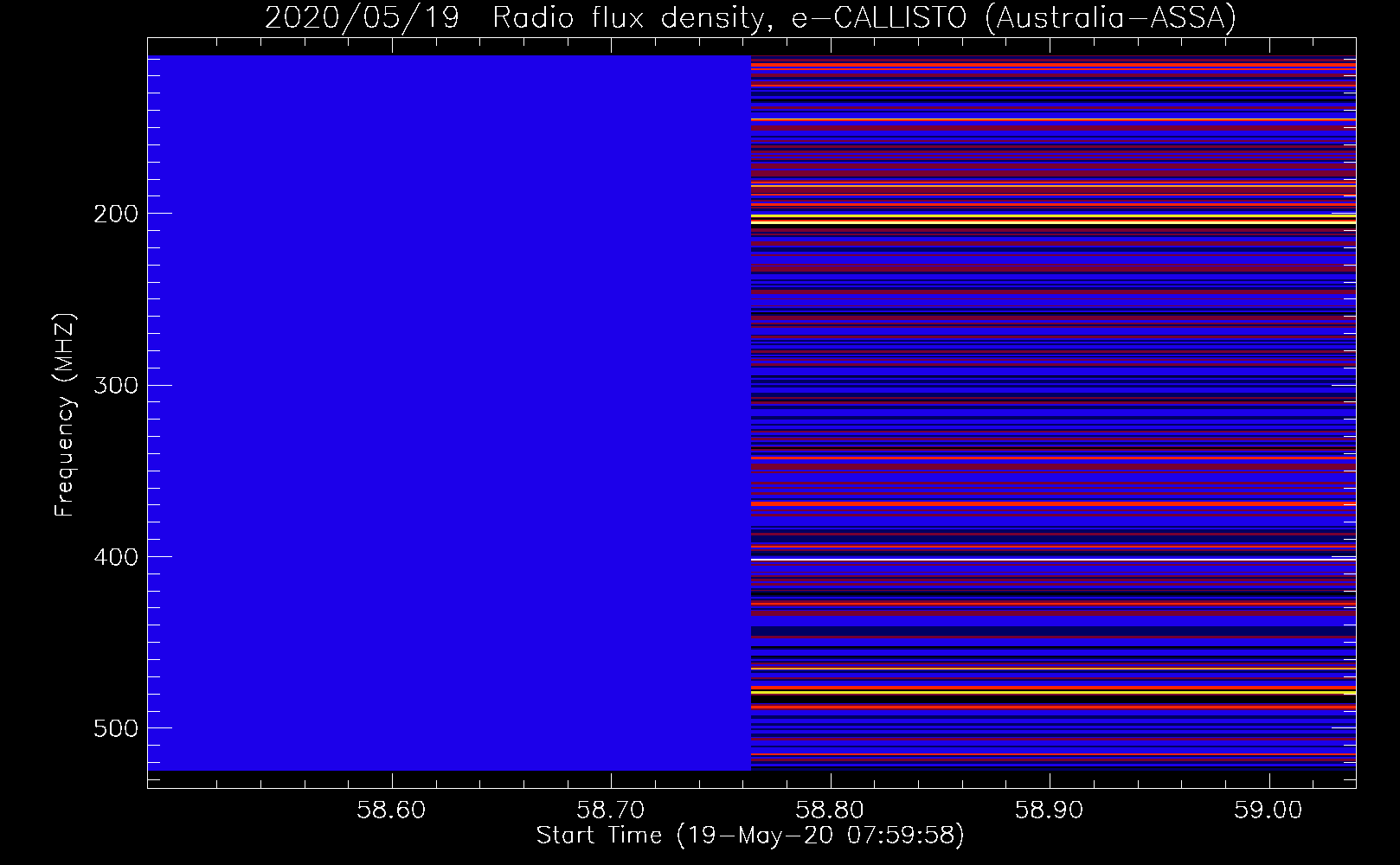The height and width of the screenshot is (865, 1400).
Task: Click the "Start Time (19-May-20 07:59:58)" label
Action: (x=750, y=836)
